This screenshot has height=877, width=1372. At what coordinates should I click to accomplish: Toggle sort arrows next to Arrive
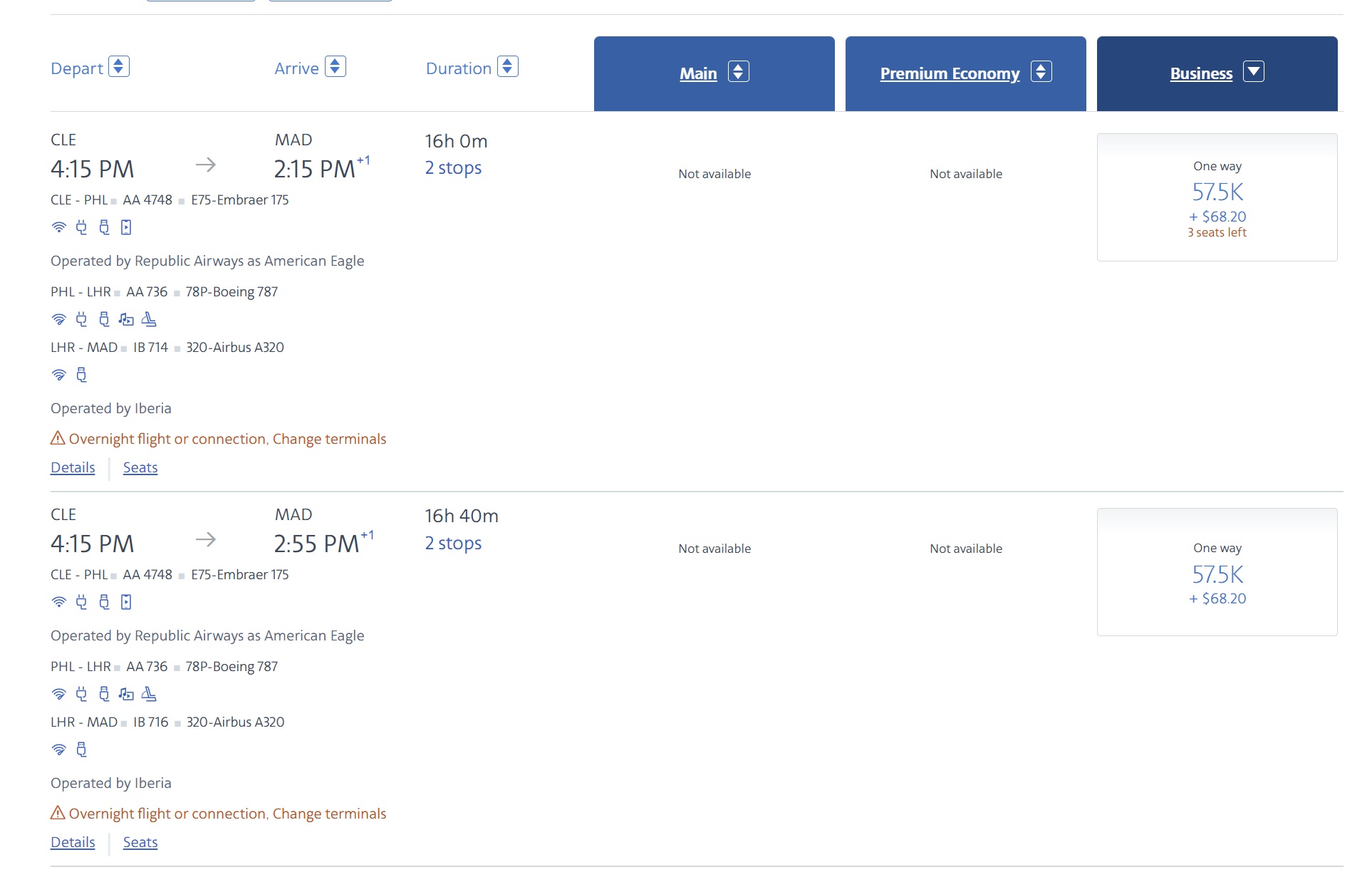336,66
